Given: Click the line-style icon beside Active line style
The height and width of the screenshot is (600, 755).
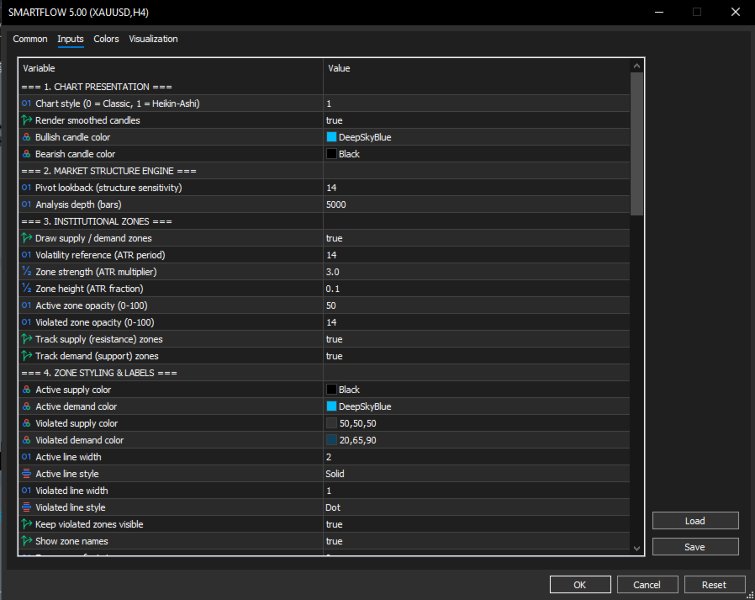Looking at the screenshot, I should (x=26, y=474).
